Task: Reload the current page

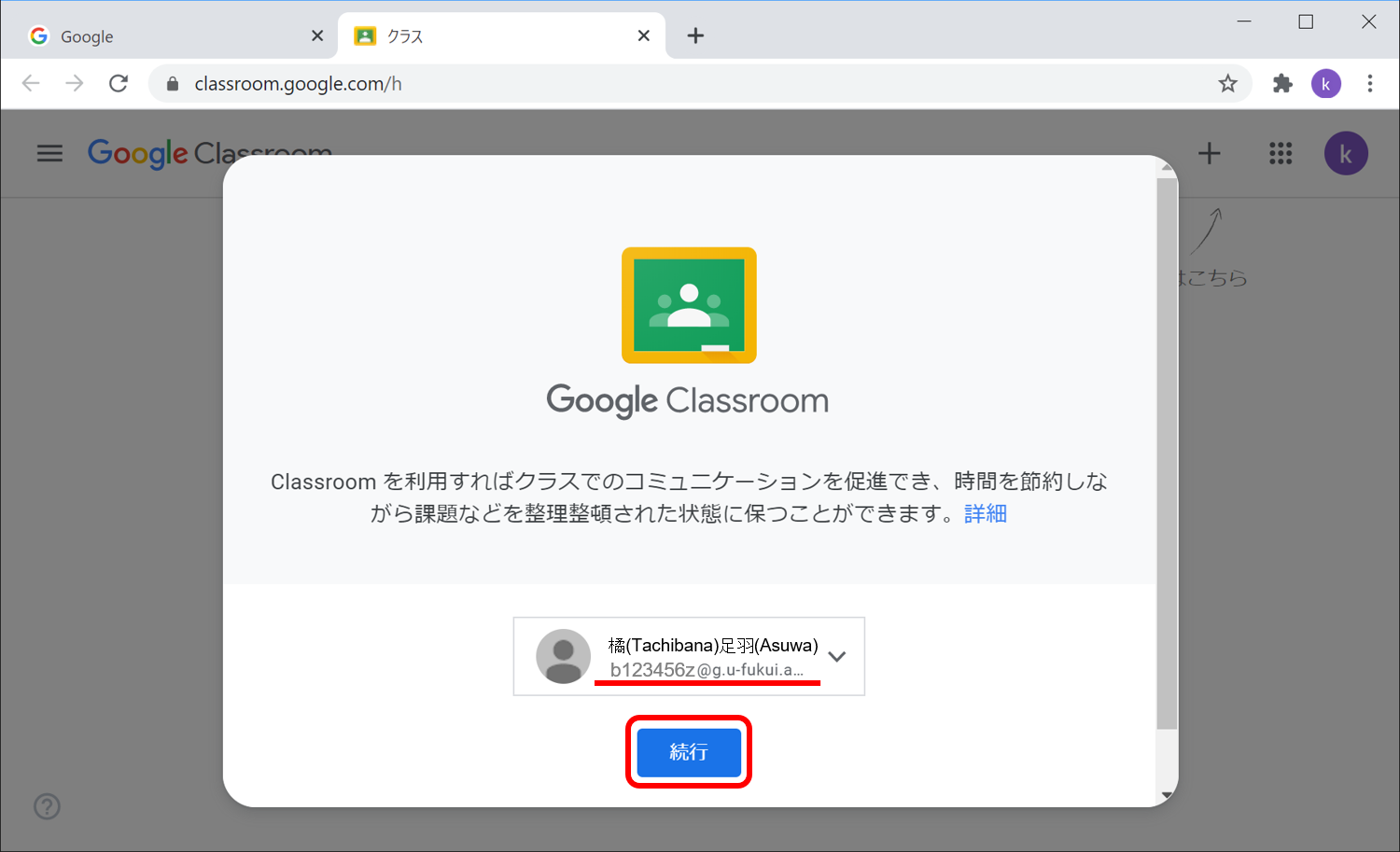Action: pyautogui.click(x=119, y=84)
